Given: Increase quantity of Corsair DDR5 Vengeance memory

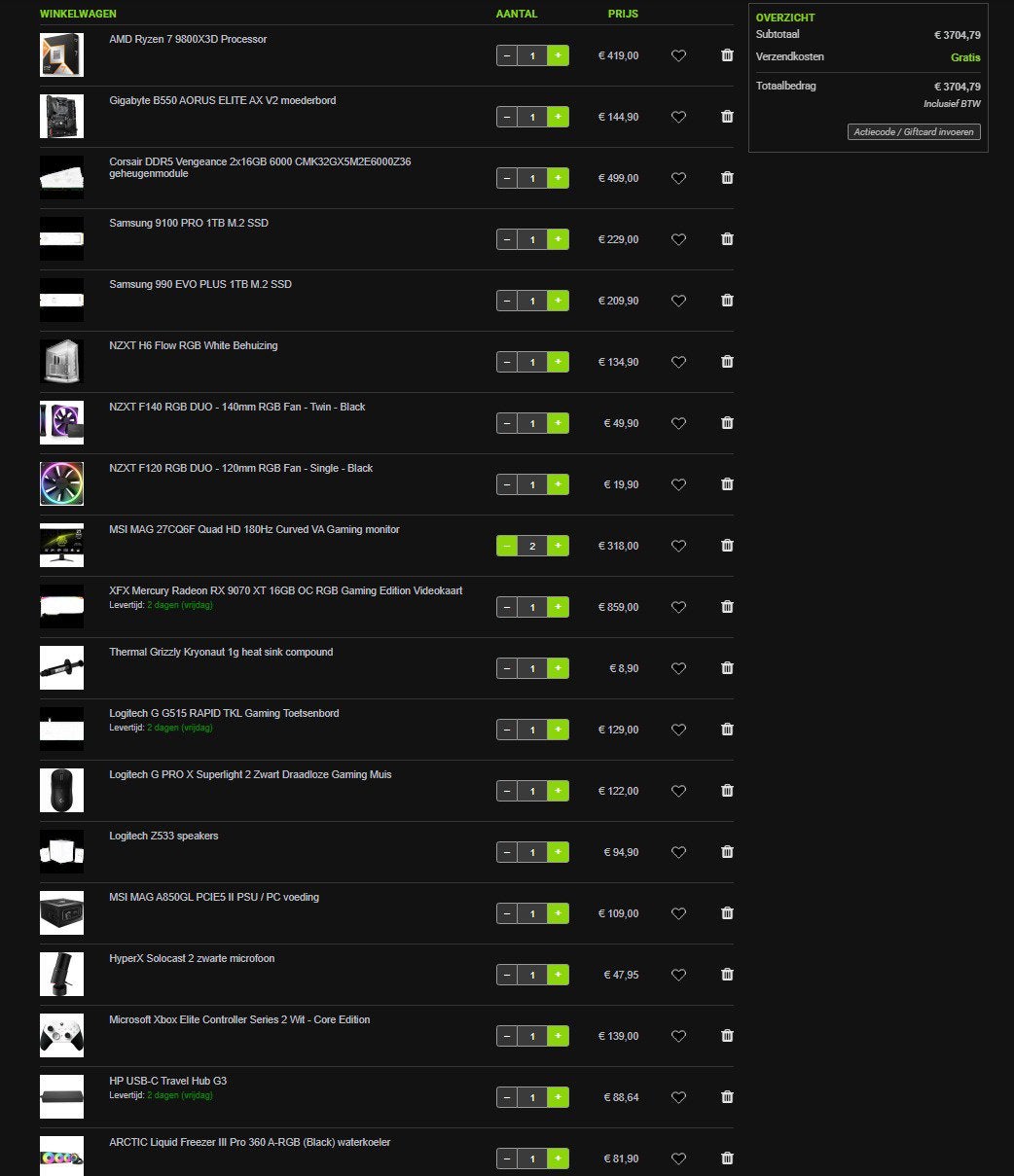Looking at the screenshot, I should click(x=558, y=178).
